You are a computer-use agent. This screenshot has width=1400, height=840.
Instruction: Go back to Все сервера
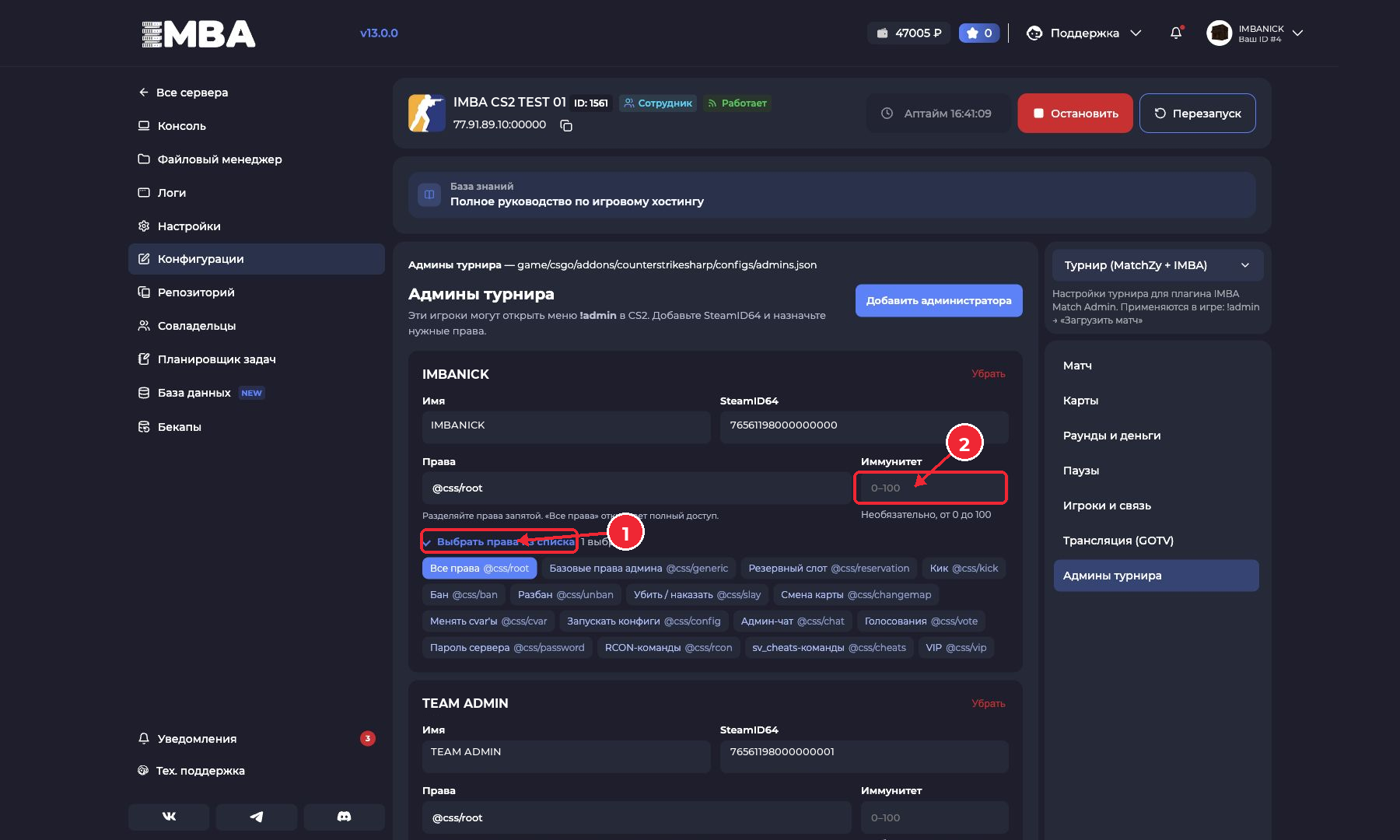tap(257, 93)
